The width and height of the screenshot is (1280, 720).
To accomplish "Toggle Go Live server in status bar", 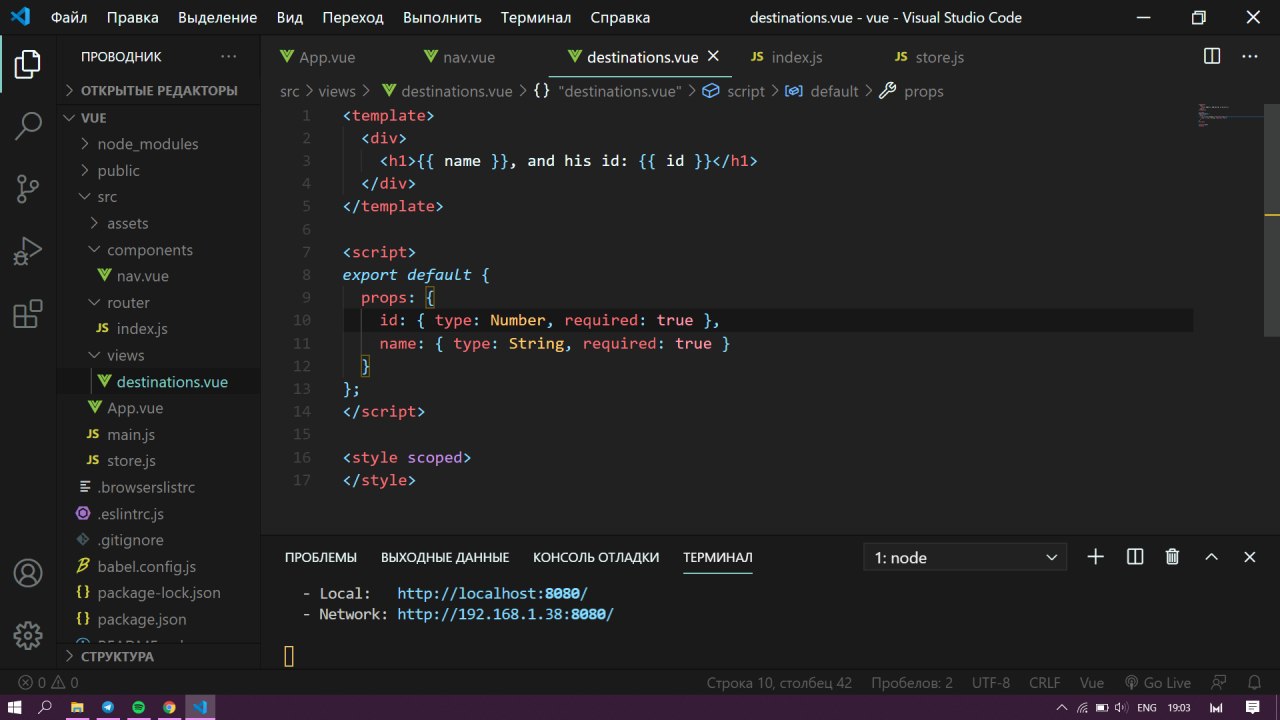I will click(1158, 683).
